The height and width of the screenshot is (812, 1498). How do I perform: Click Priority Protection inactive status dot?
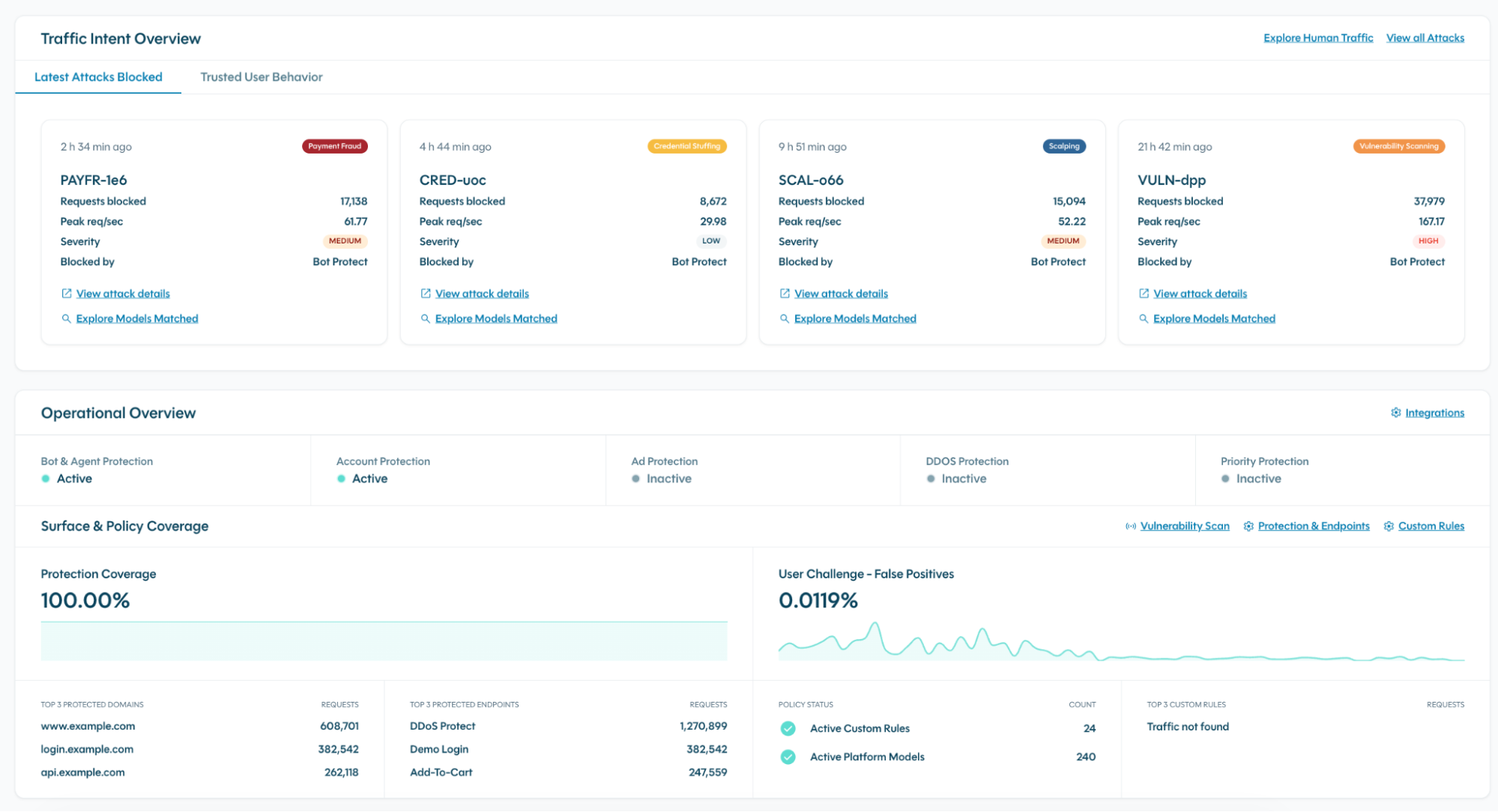(x=1225, y=479)
